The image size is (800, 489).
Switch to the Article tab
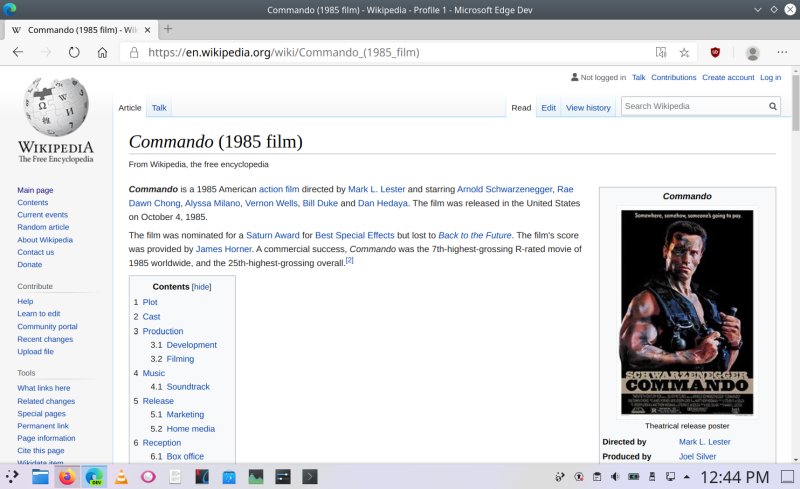[x=130, y=108]
